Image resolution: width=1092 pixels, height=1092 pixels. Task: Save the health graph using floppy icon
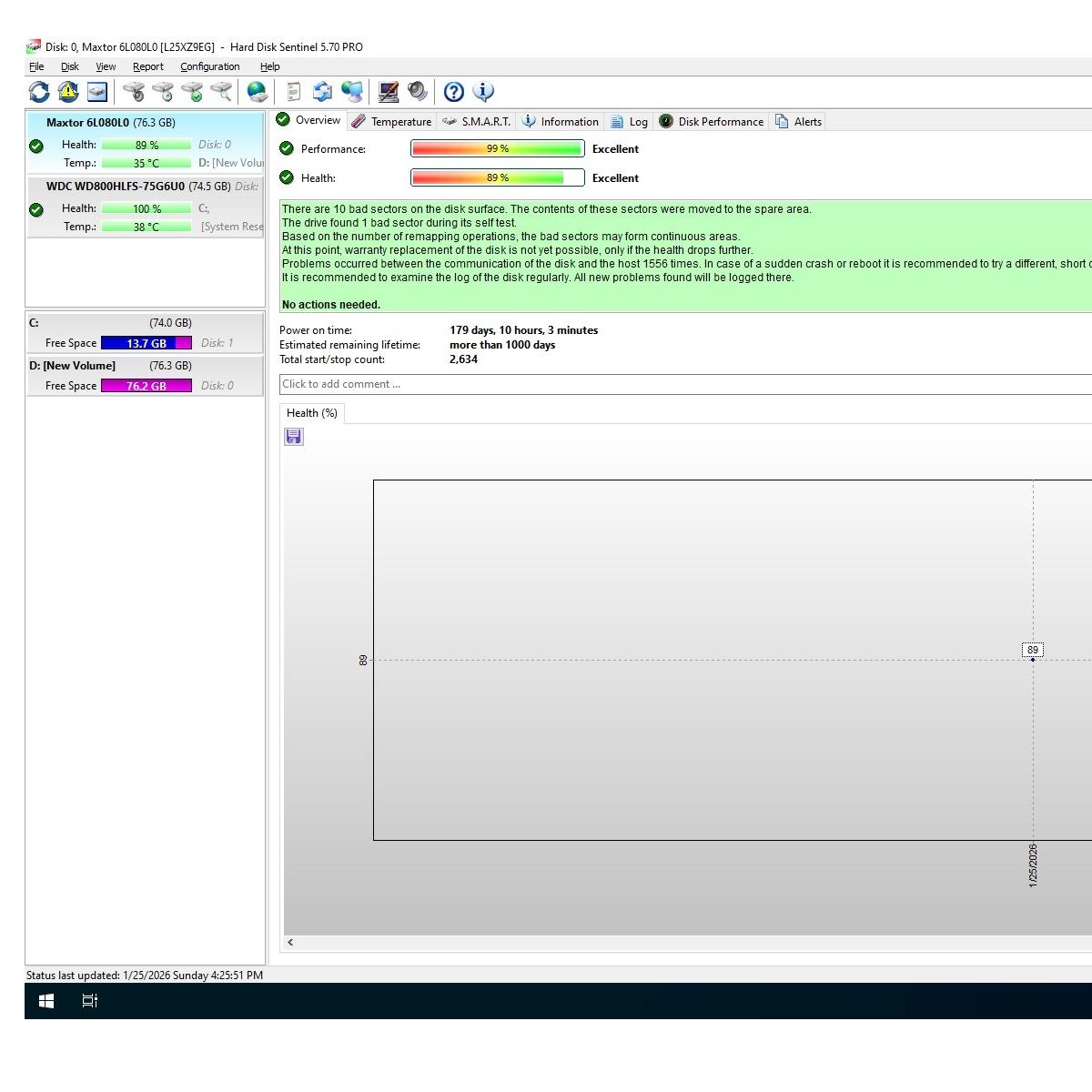[294, 438]
